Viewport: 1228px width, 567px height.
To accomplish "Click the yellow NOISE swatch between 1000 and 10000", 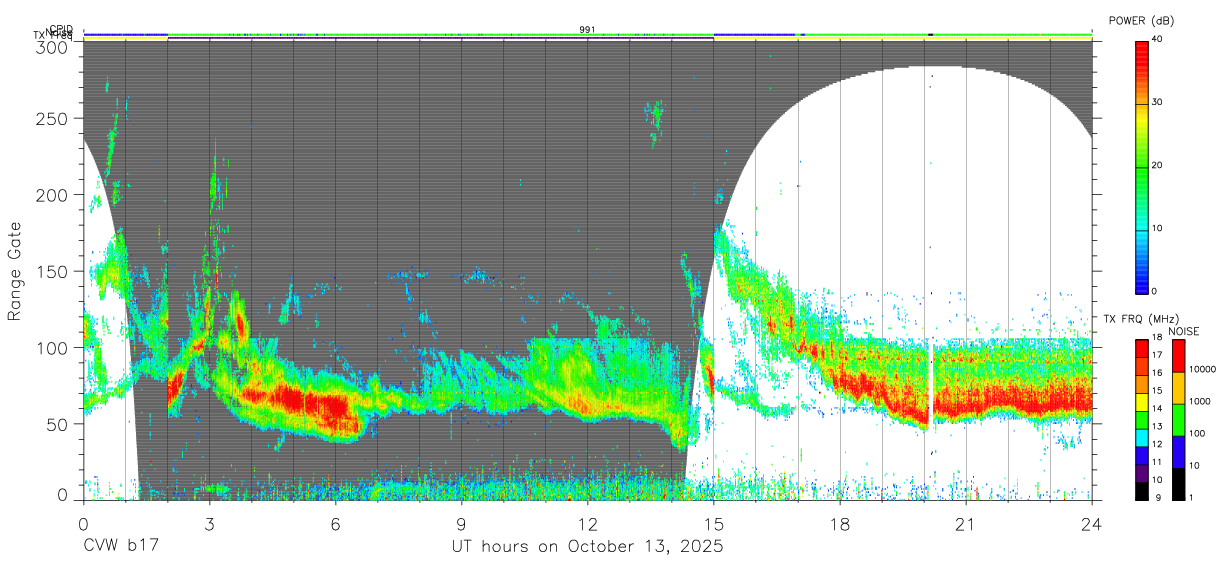I will pyautogui.click(x=1177, y=388).
